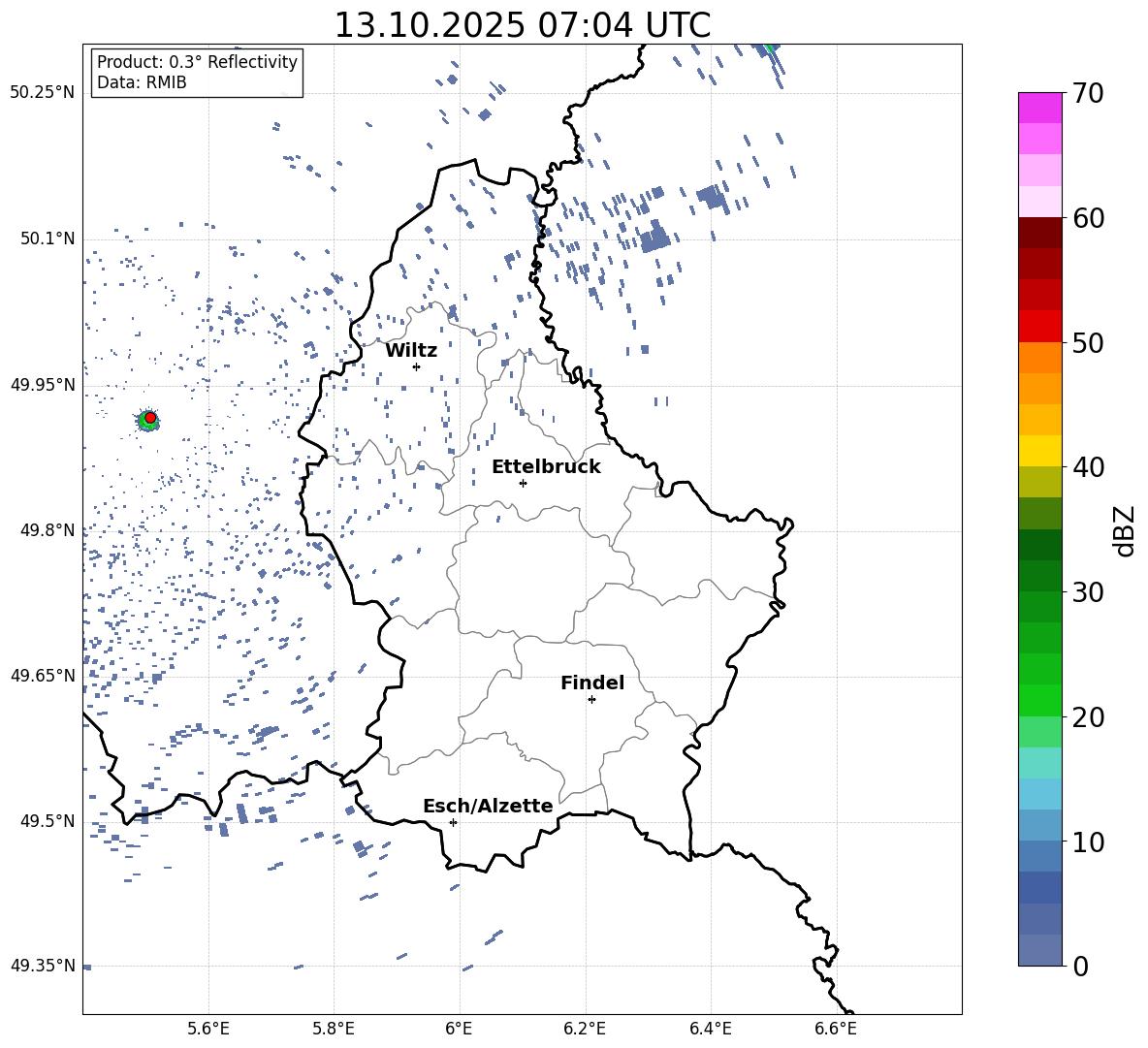1148x1048 pixels.
Task: Click the bright green colorbar segment just above 20
Action: [1039, 700]
